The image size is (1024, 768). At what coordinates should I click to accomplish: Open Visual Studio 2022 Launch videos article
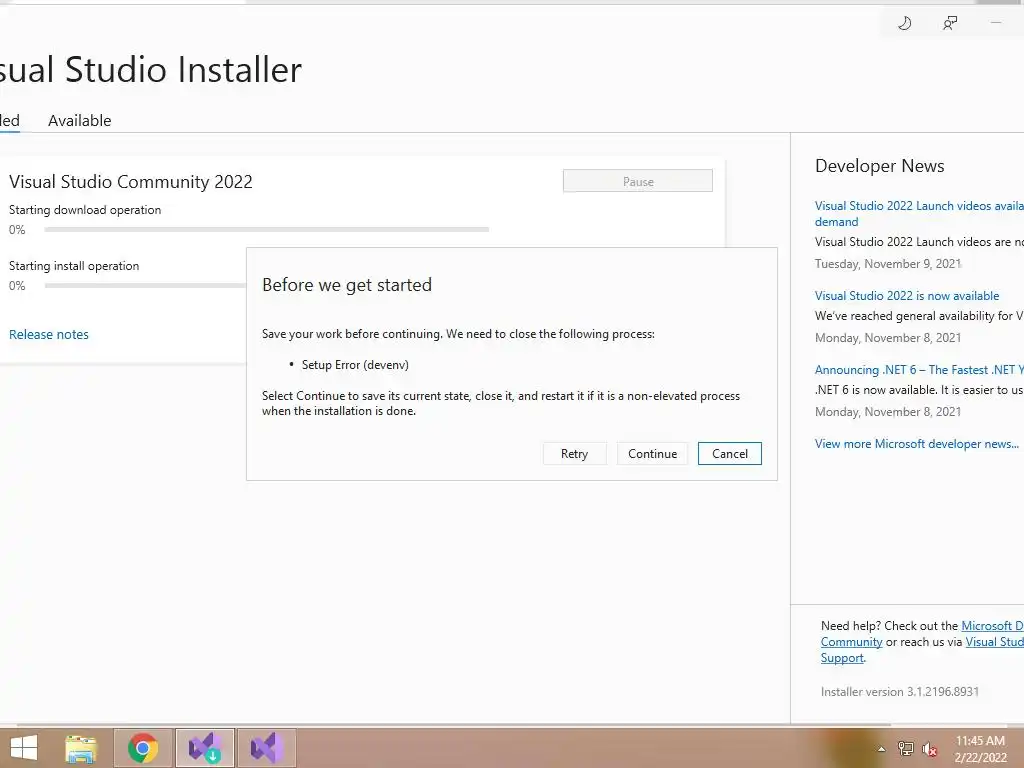pos(919,214)
